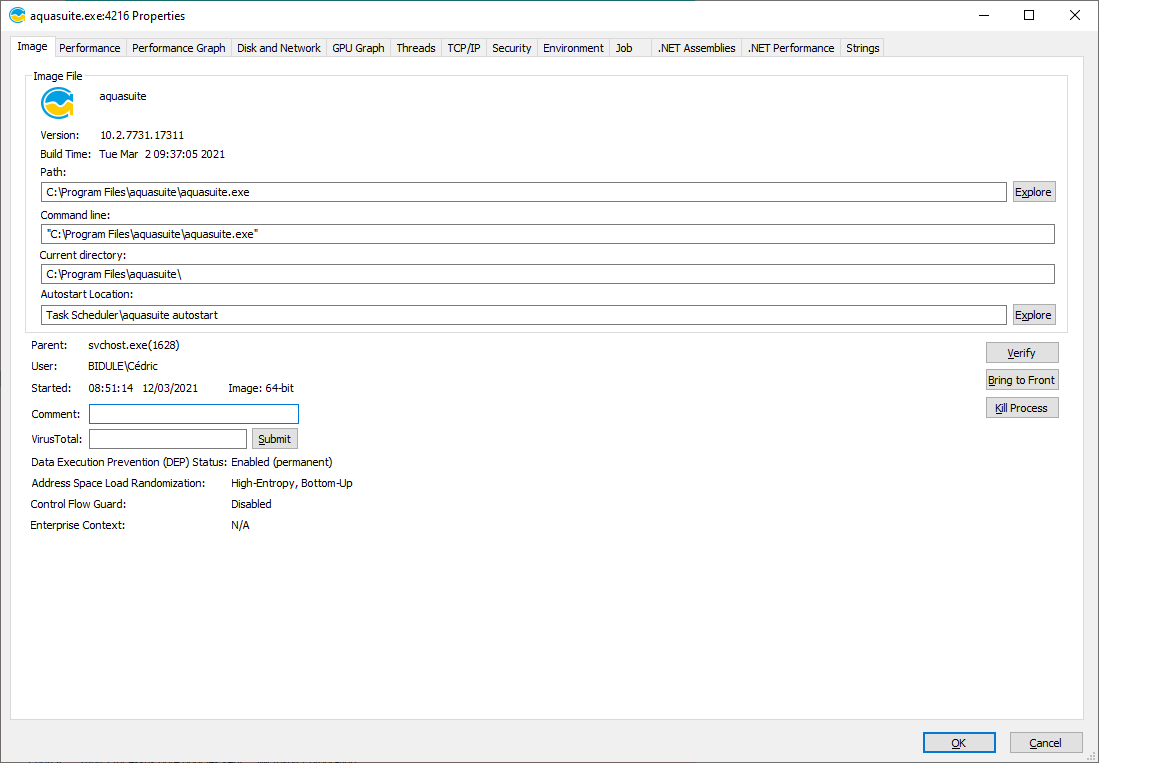1152x763 pixels.
Task: Open the Strings tab
Action: tap(862, 48)
